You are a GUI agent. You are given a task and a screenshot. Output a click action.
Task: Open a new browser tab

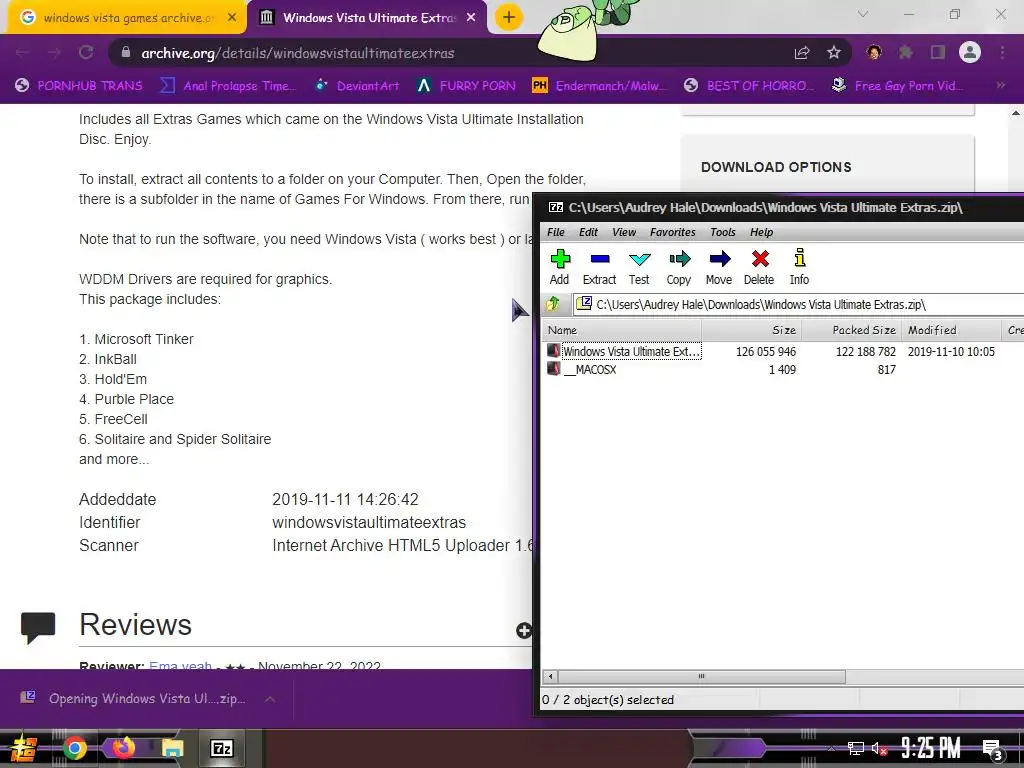(x=509, y=18)
